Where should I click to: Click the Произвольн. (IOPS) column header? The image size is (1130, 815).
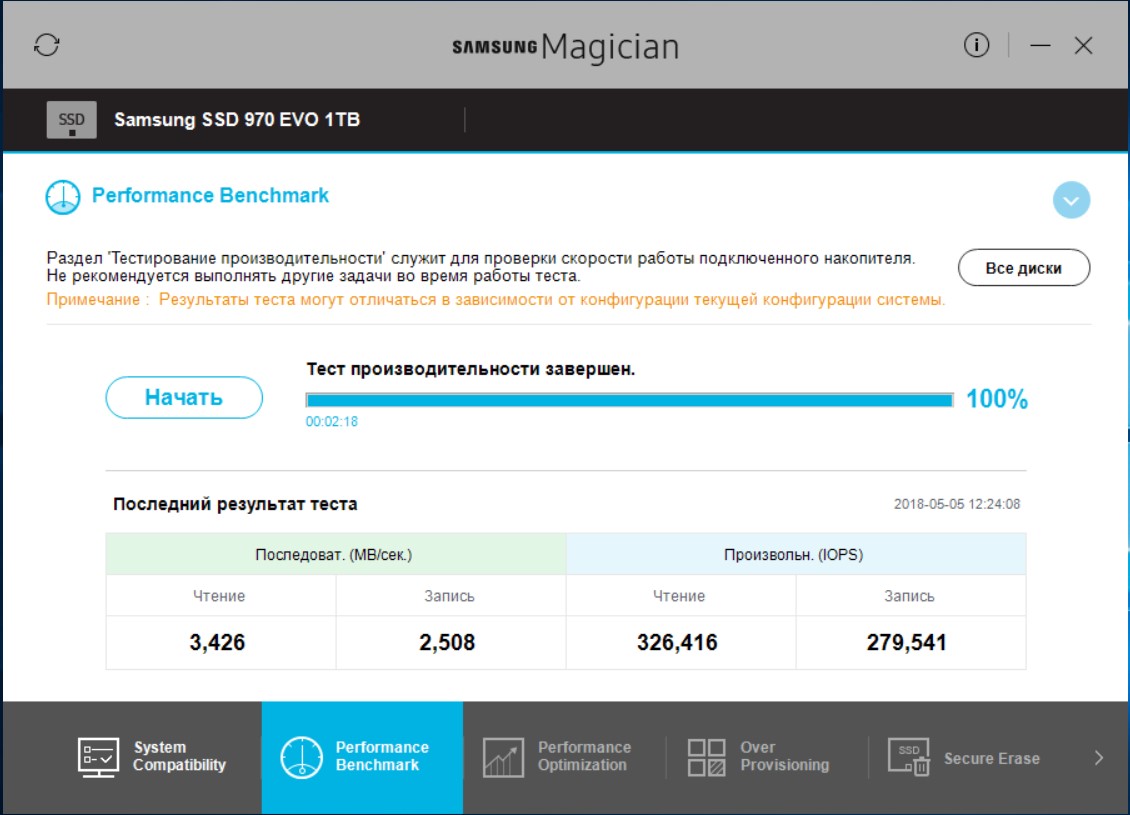coord(796,554)
